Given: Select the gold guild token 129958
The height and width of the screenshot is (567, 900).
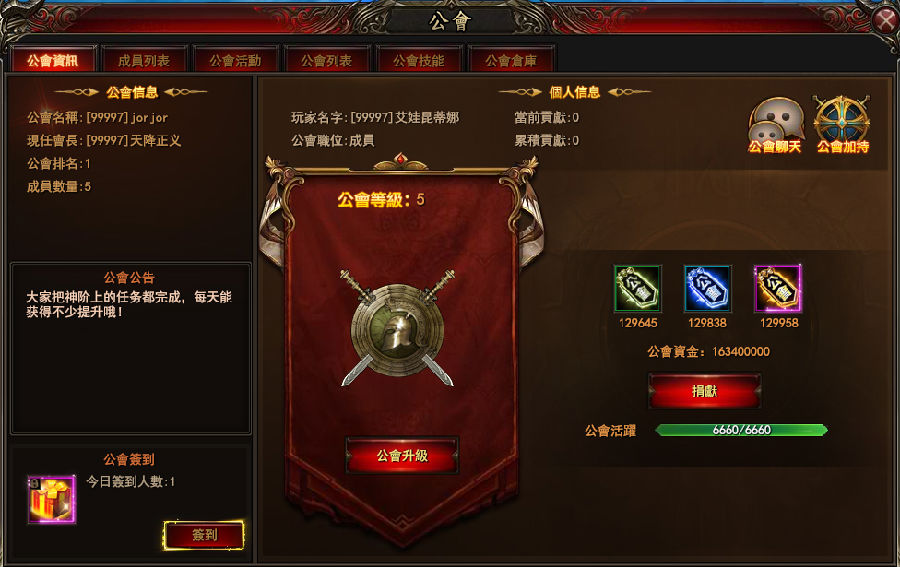Looking at the screenshot, I should click(778, 289).
